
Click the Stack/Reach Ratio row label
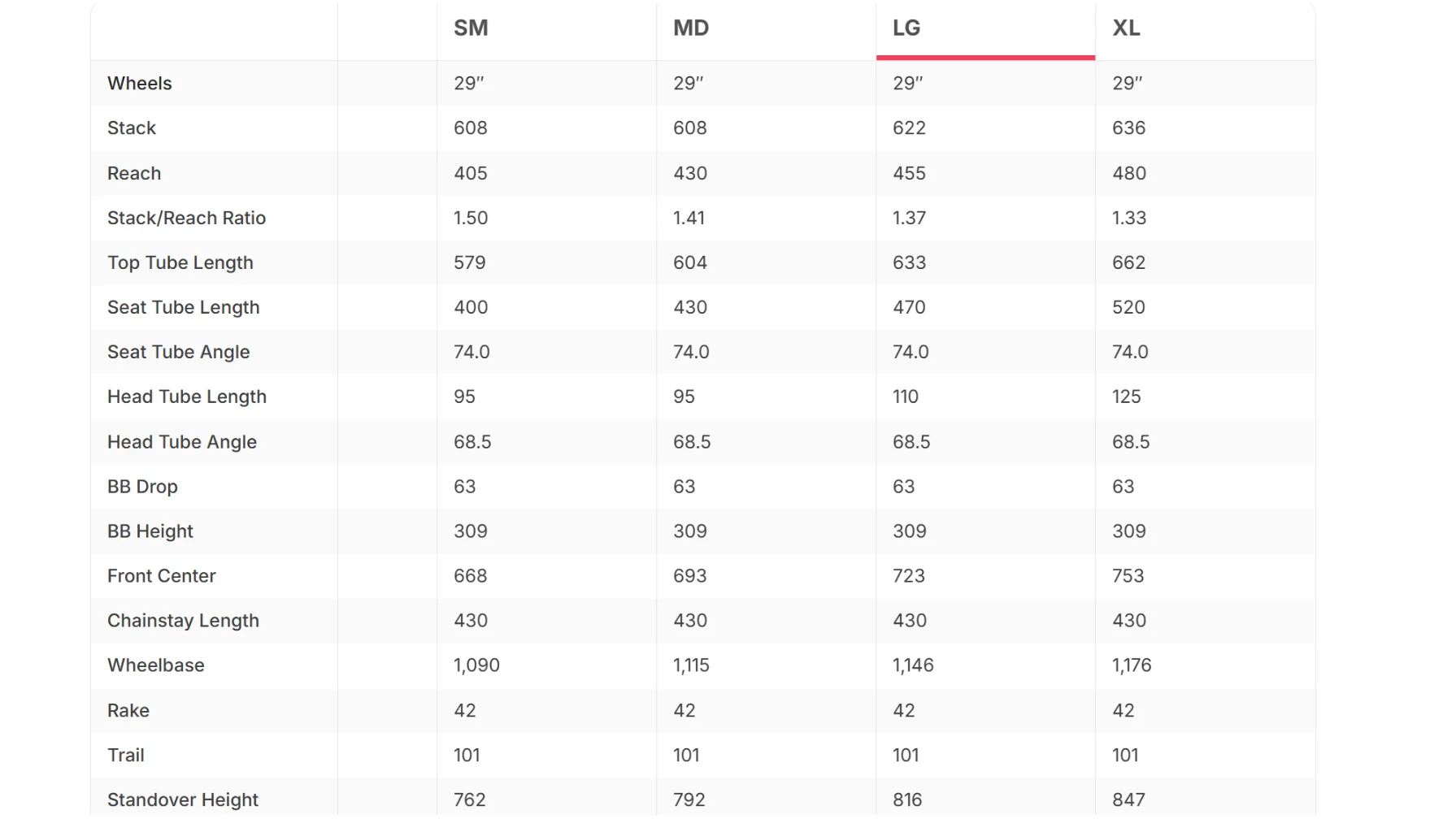coord(186,218)
